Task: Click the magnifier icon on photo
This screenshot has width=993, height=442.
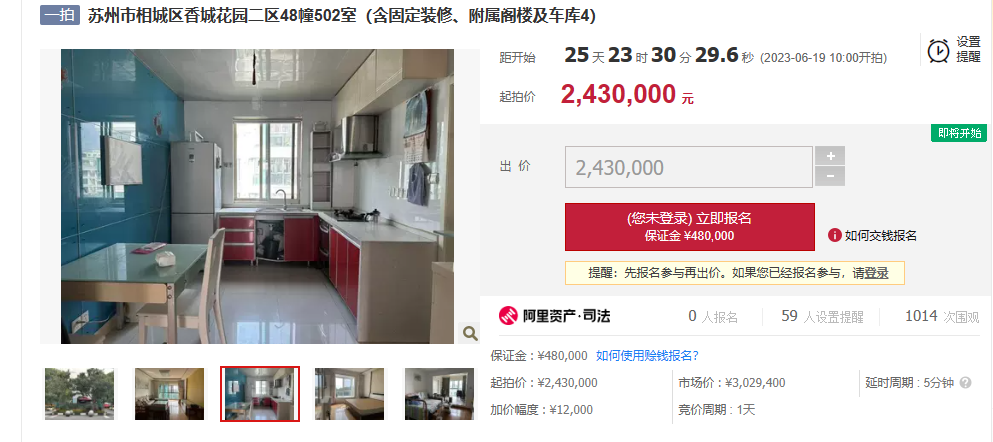Action: click(x=469, y=333)
